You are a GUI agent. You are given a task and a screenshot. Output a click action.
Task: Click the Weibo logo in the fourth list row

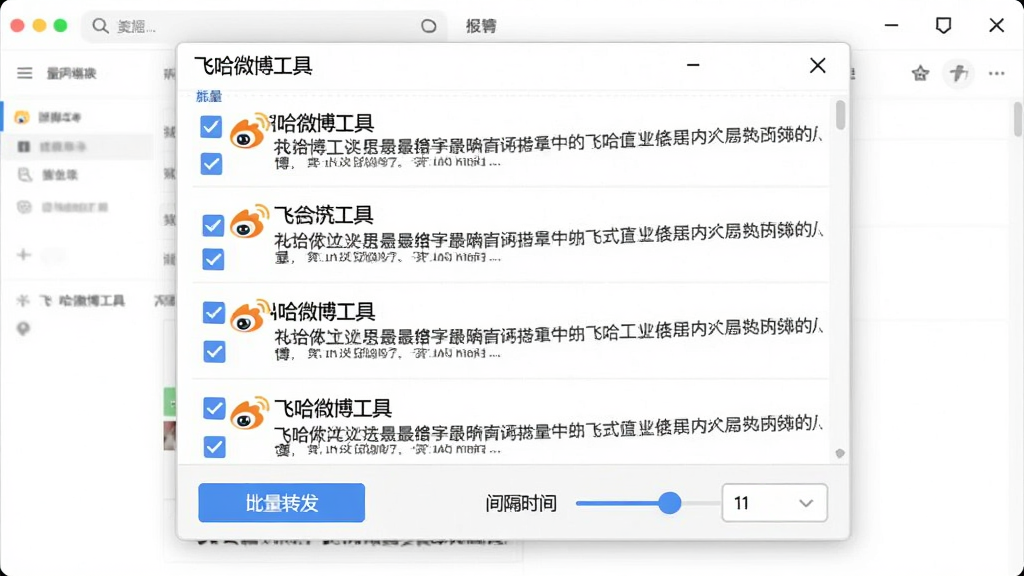point(249,413)
